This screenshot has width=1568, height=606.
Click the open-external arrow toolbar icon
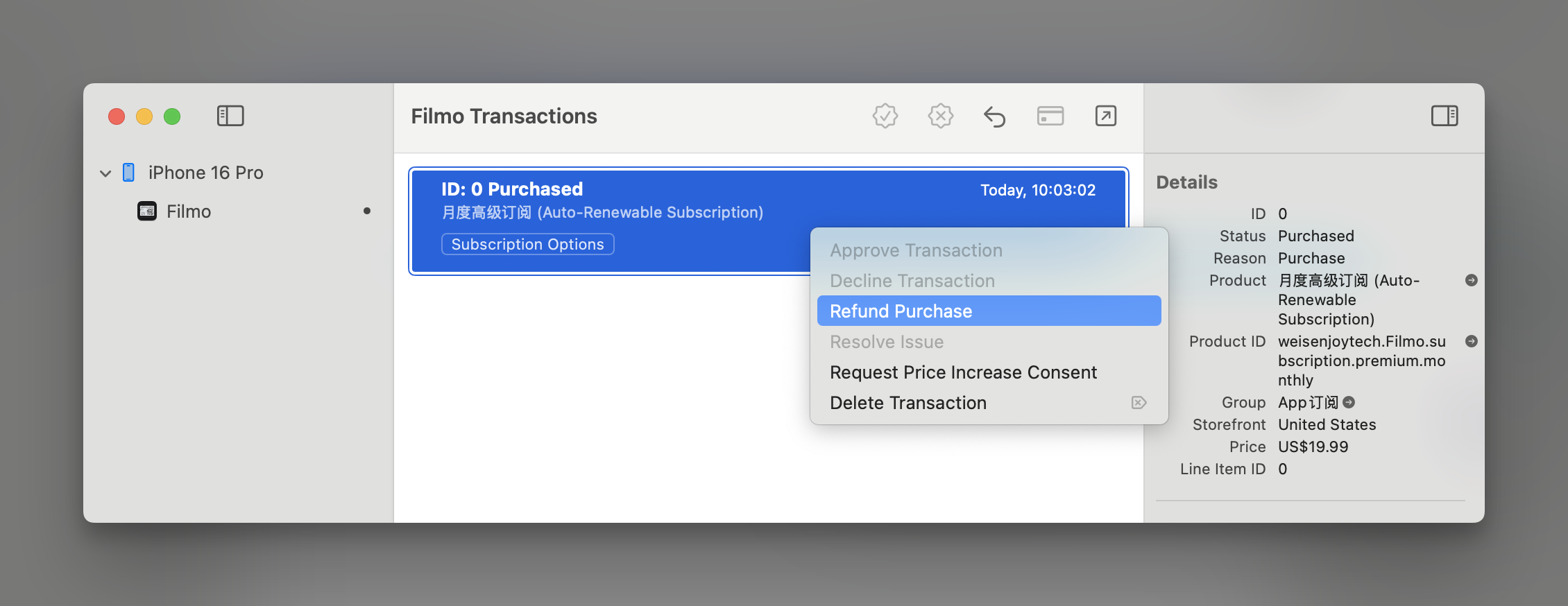[1105, 116]
